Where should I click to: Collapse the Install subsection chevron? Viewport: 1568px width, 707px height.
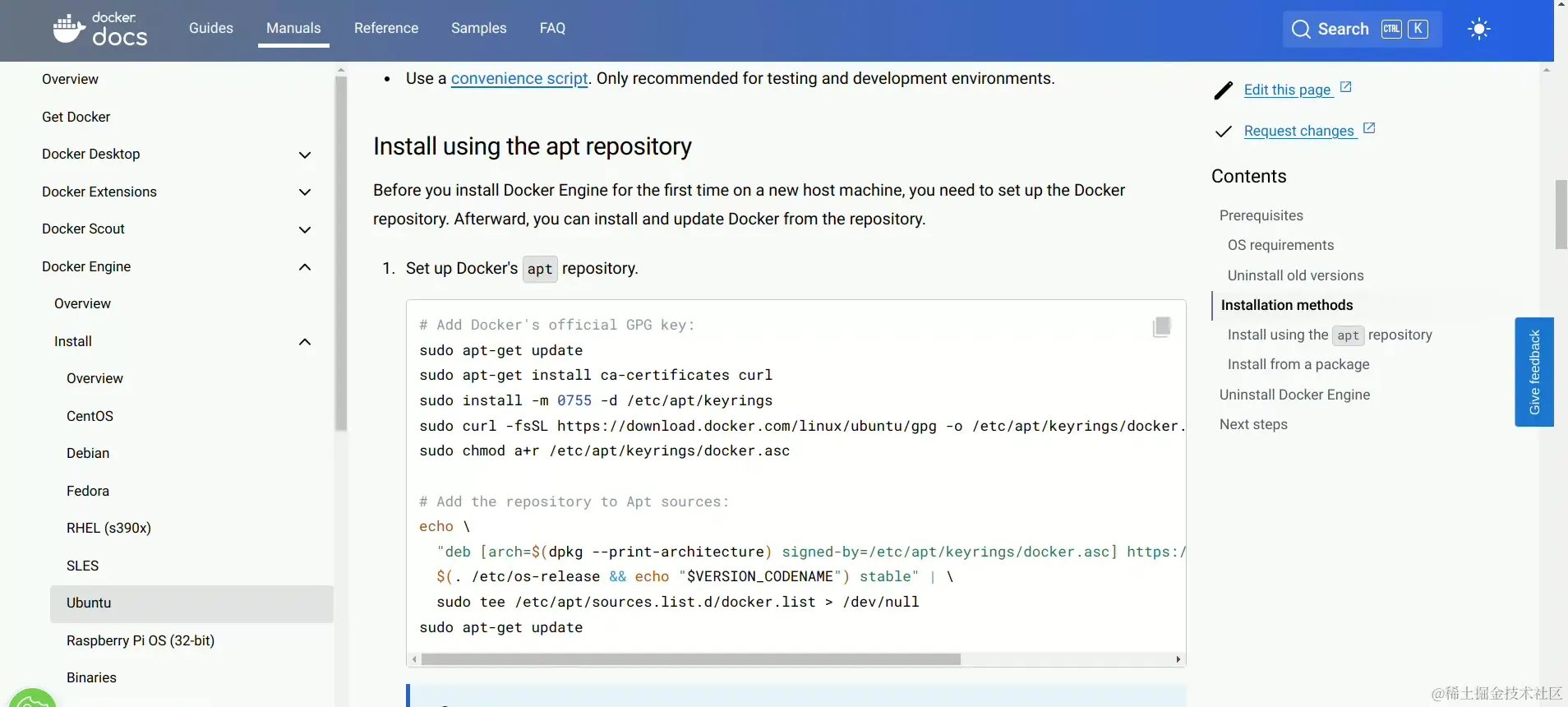click(305, 342)
